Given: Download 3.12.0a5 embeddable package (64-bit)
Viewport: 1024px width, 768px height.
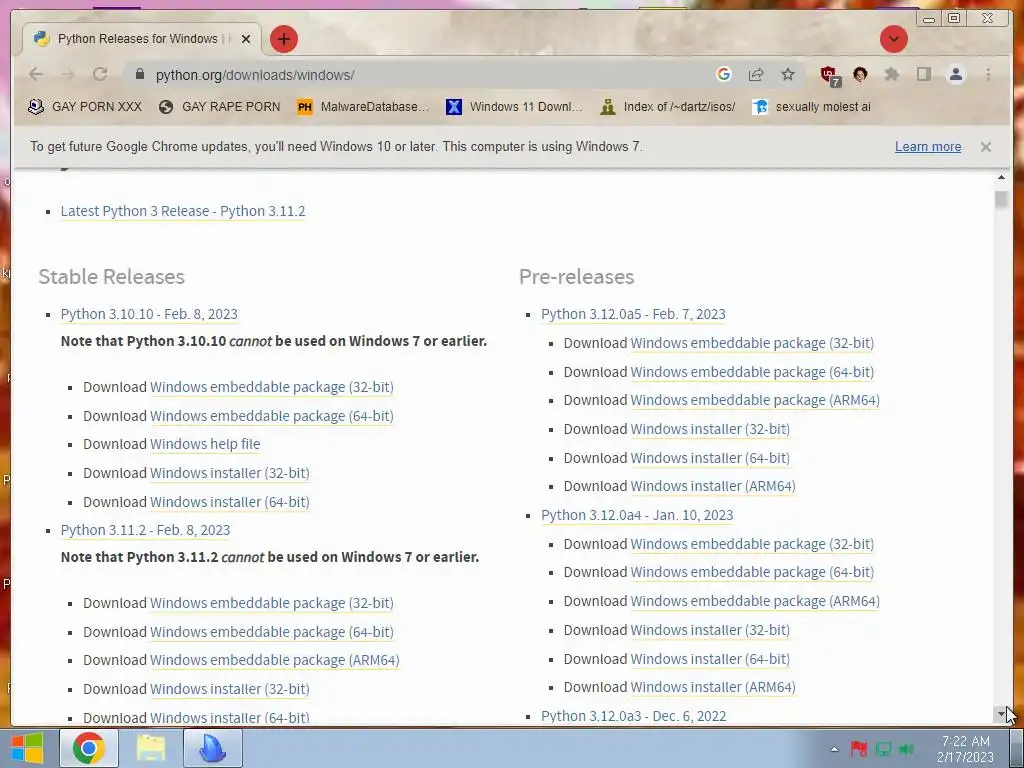Looking at the screenshot, I should [x=752, y=372].
